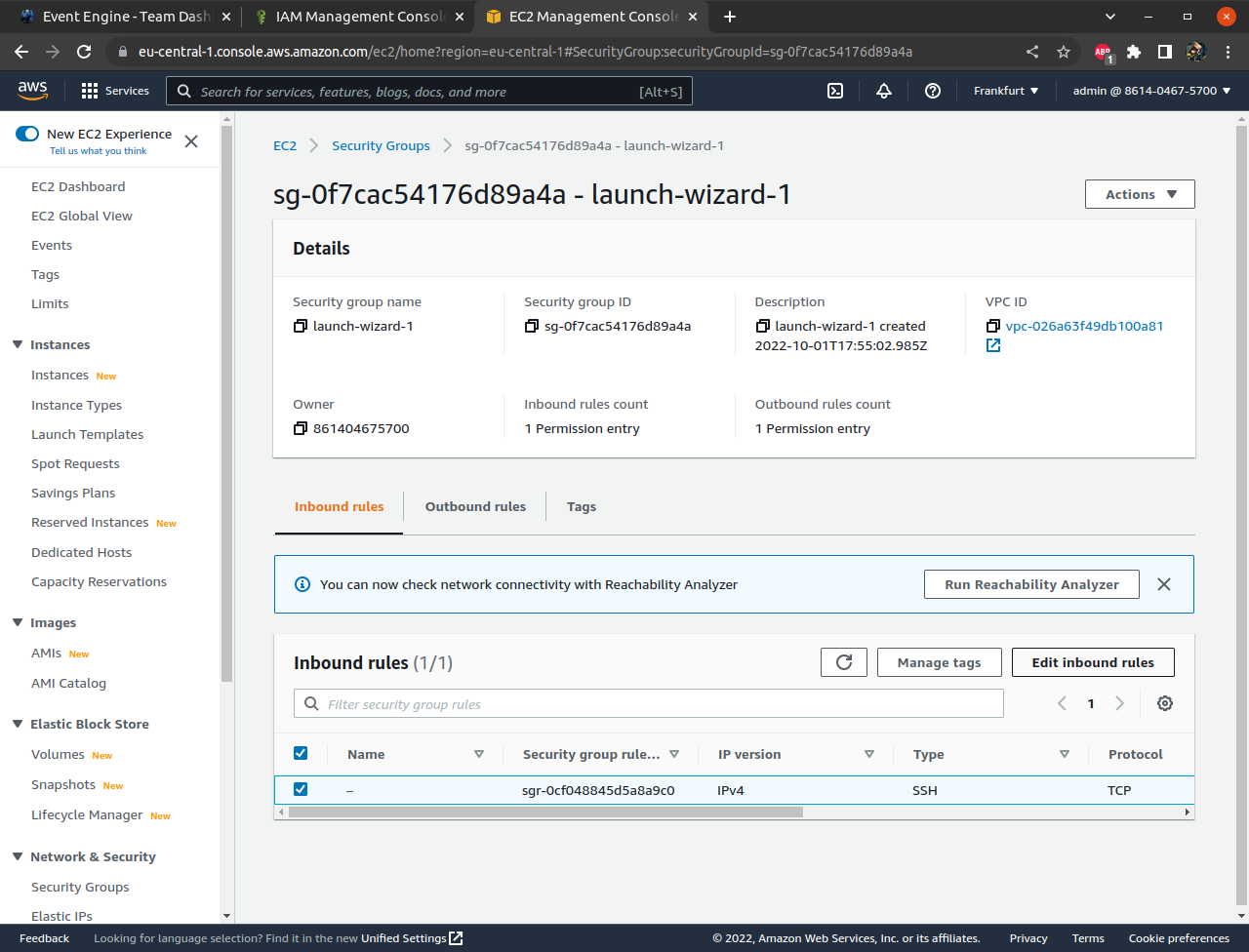
Task: Click Run Reachability Analyzer button
Action: click(1031, 584)
